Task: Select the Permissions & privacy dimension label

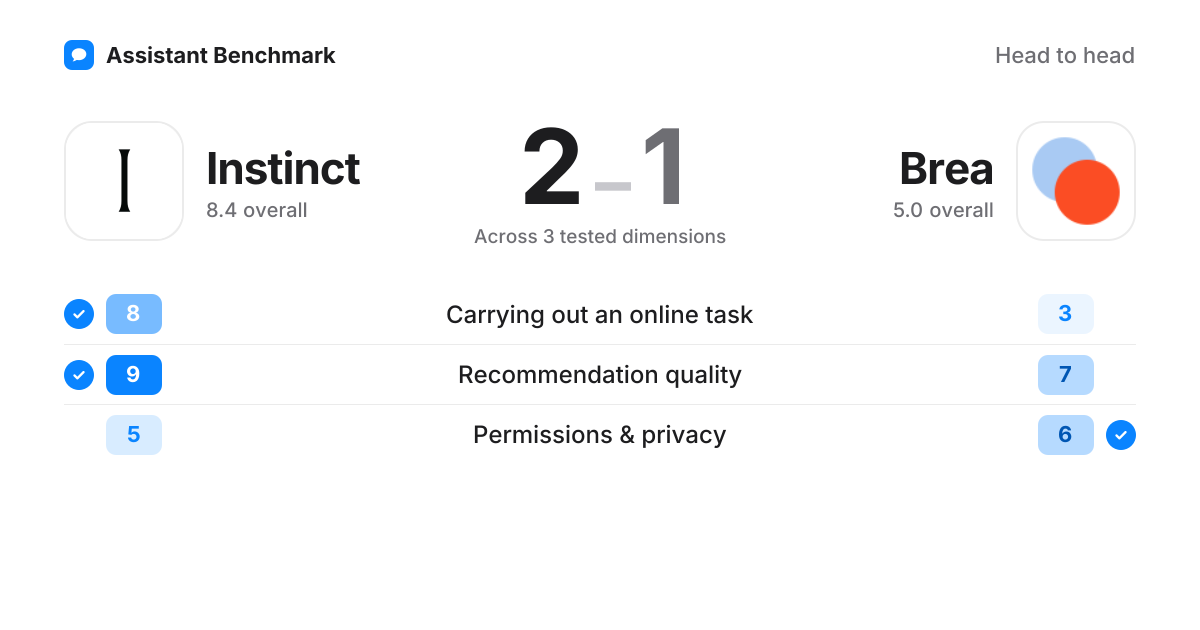Action: coord(600,435)
